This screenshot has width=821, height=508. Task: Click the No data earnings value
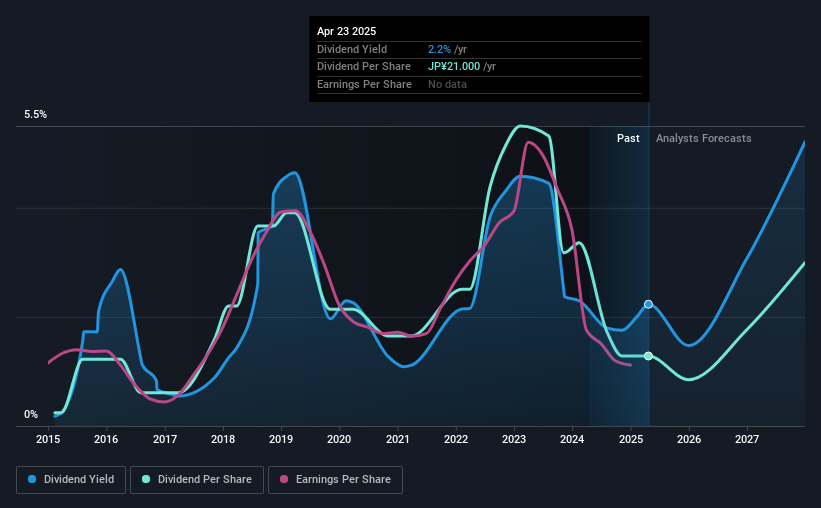(x=447, y=84)
